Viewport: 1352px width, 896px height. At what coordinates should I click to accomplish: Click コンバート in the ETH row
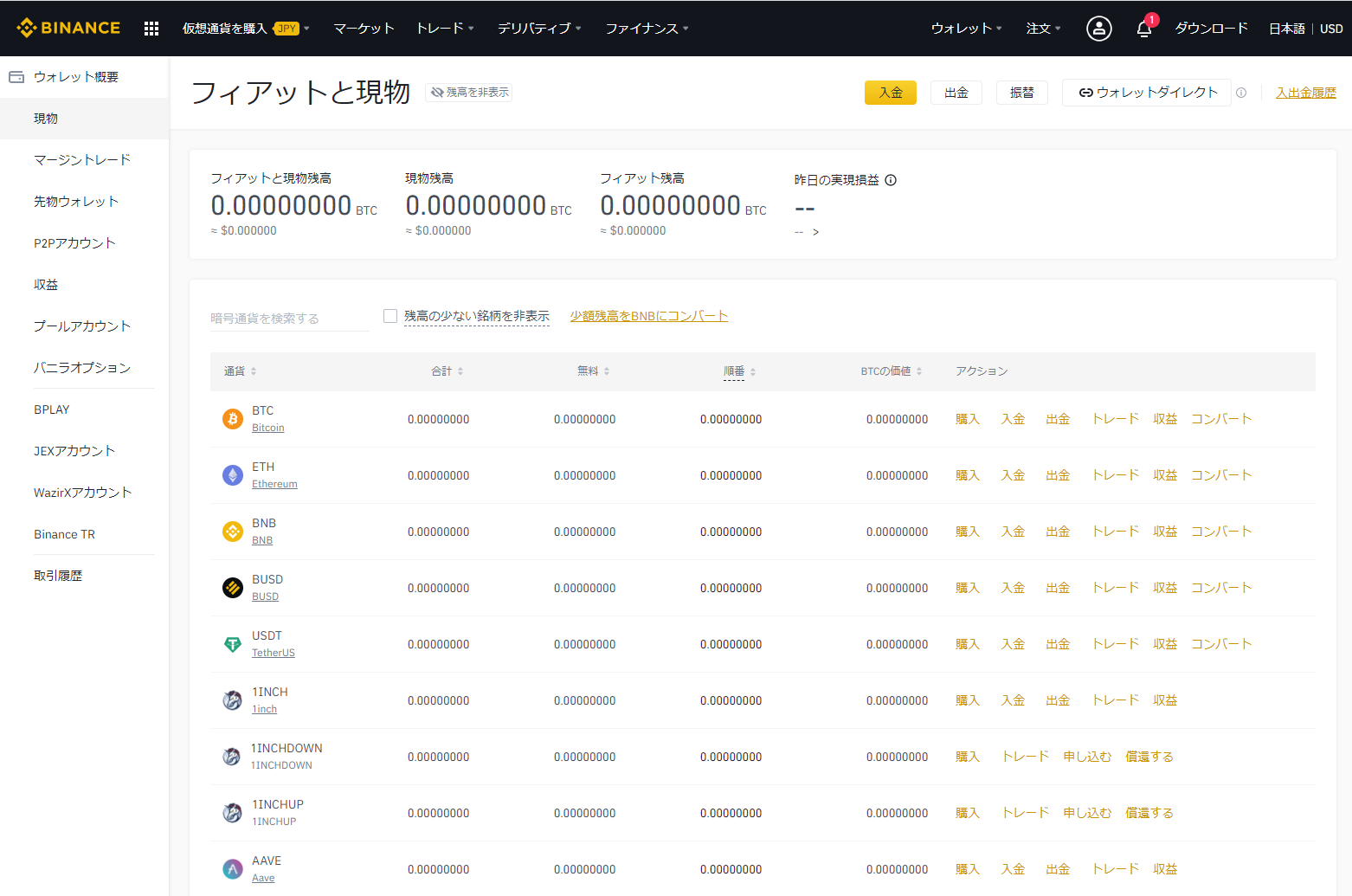[1221, 475]
